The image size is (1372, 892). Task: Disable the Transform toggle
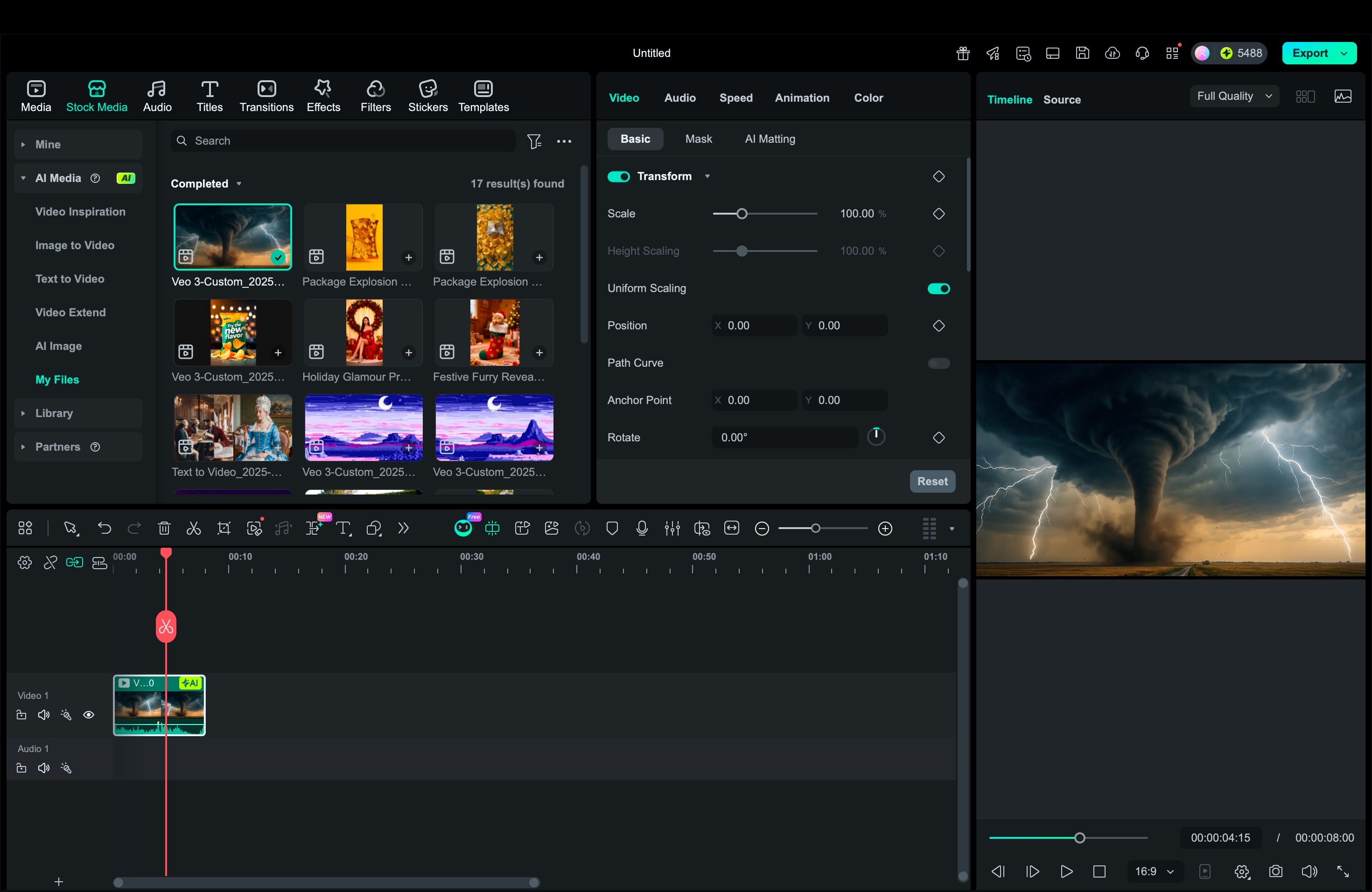pyautogui.click(x=618, y=176)
